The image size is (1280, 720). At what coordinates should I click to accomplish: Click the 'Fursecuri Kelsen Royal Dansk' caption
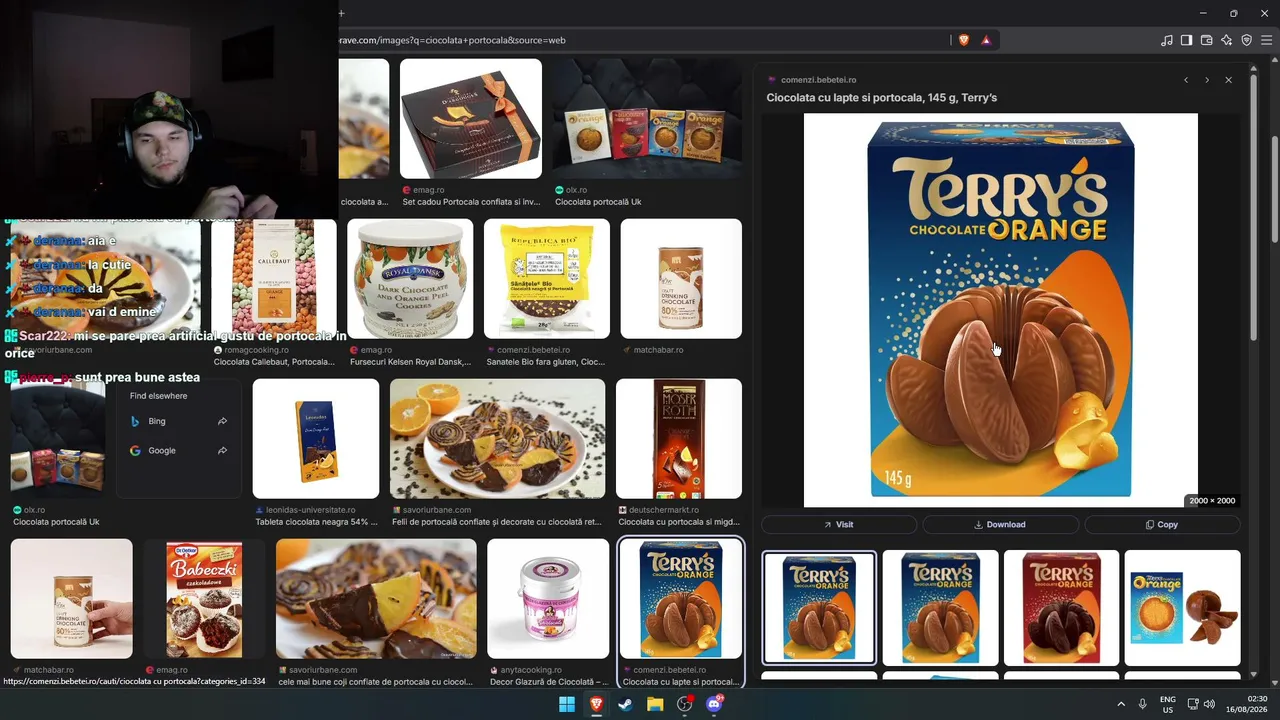(x=410, y=362)
